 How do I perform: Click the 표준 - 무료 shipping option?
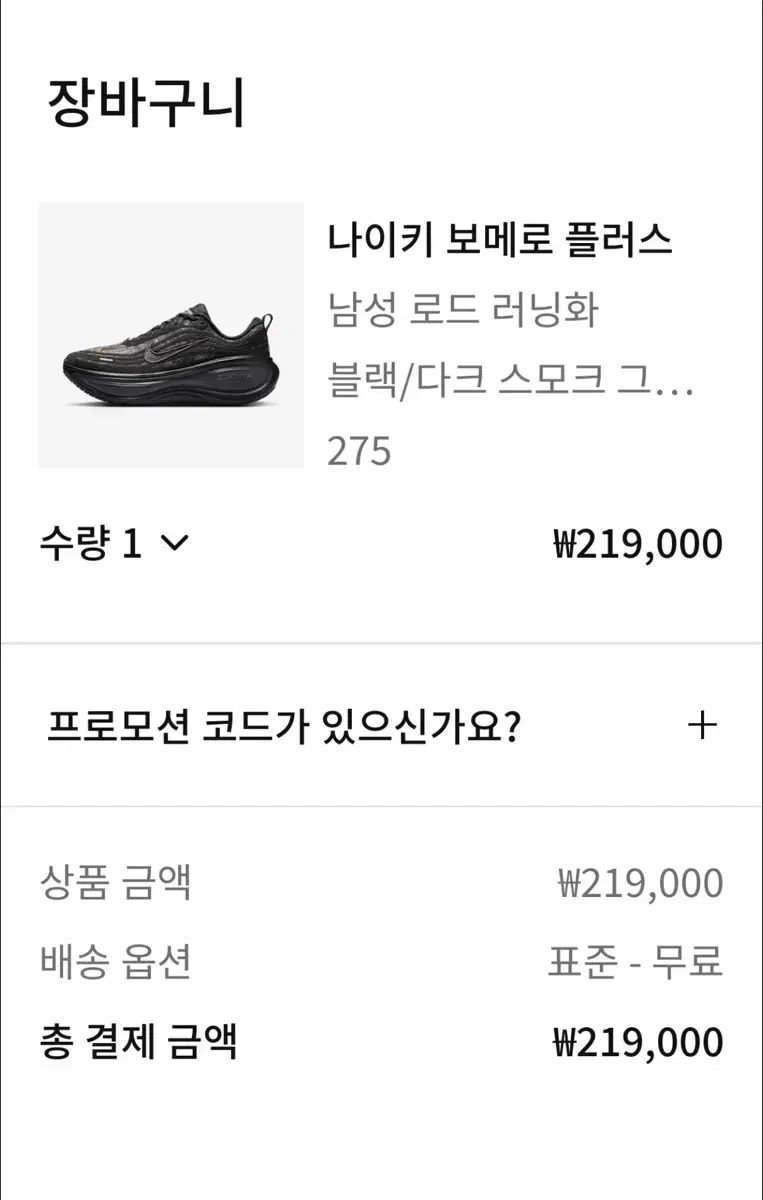coord(635,962)
